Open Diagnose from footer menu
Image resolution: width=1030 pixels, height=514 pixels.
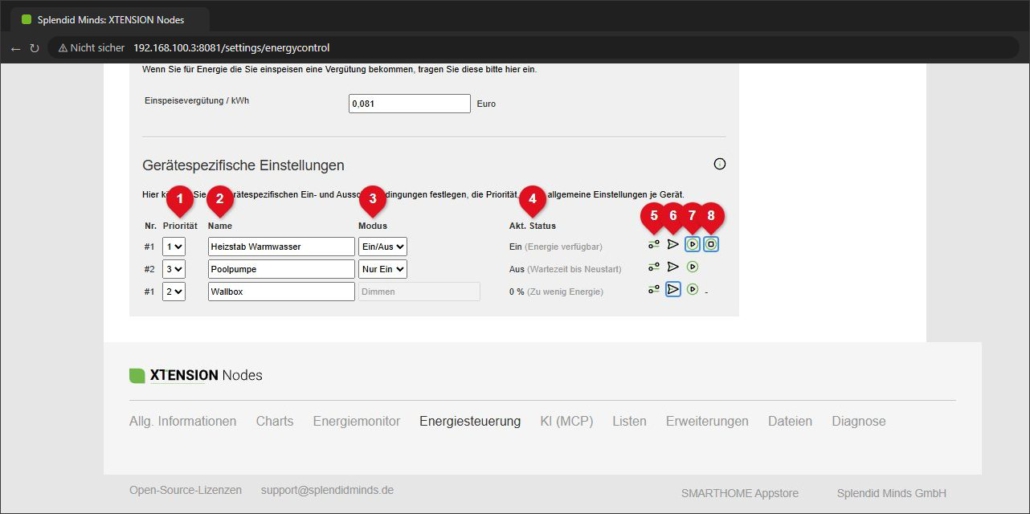859,421
